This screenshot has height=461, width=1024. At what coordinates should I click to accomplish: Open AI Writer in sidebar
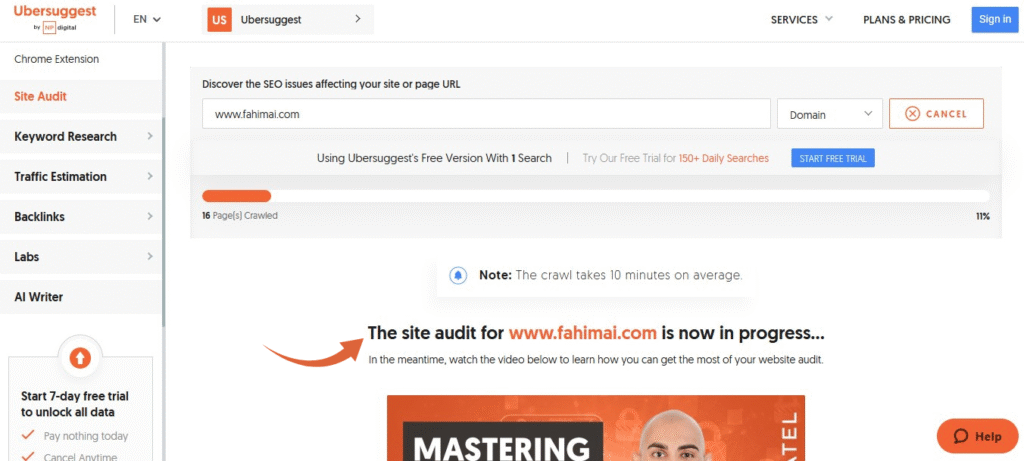(x=80, y=297)
